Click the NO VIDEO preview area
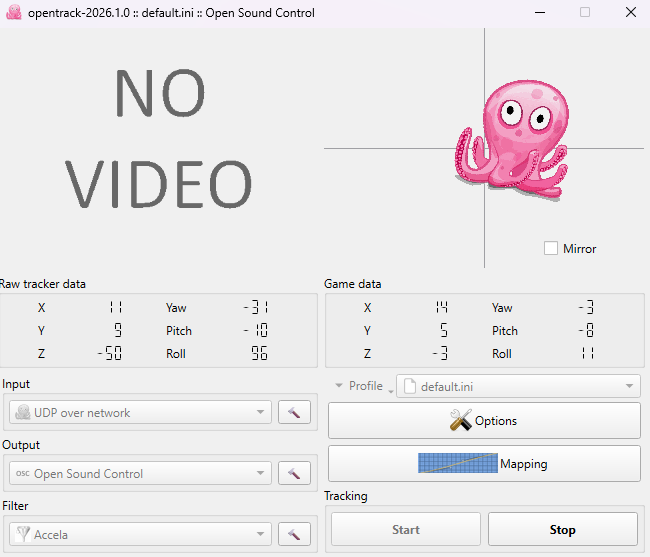 tap(160, 140)
